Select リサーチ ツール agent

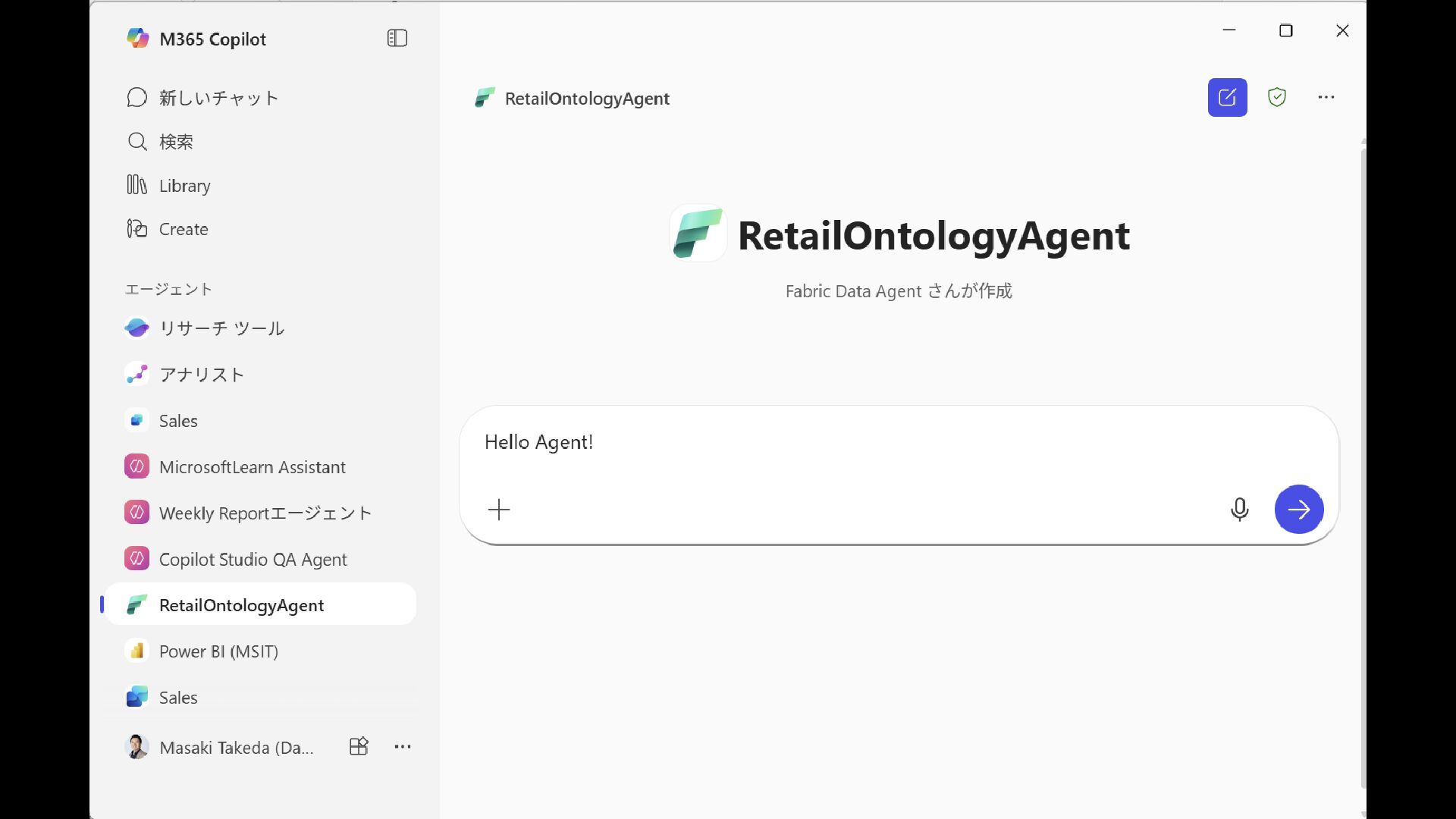click(221, 328)
